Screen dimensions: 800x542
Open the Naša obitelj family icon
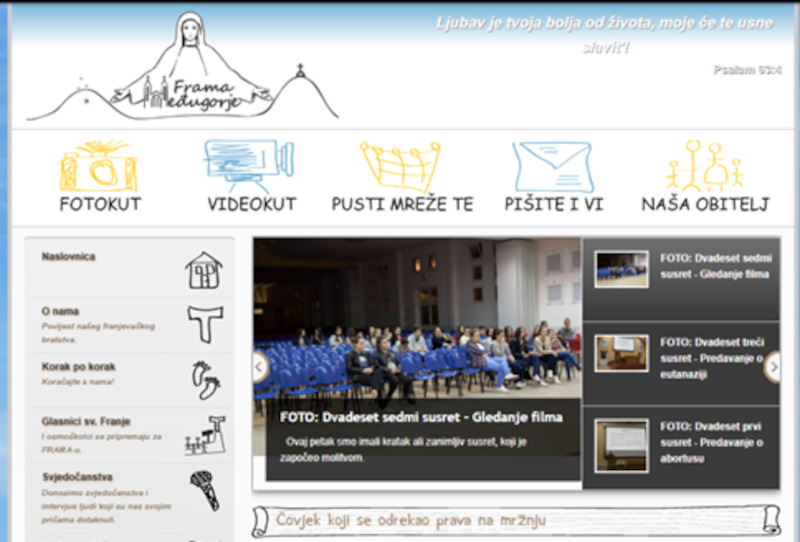705,166
